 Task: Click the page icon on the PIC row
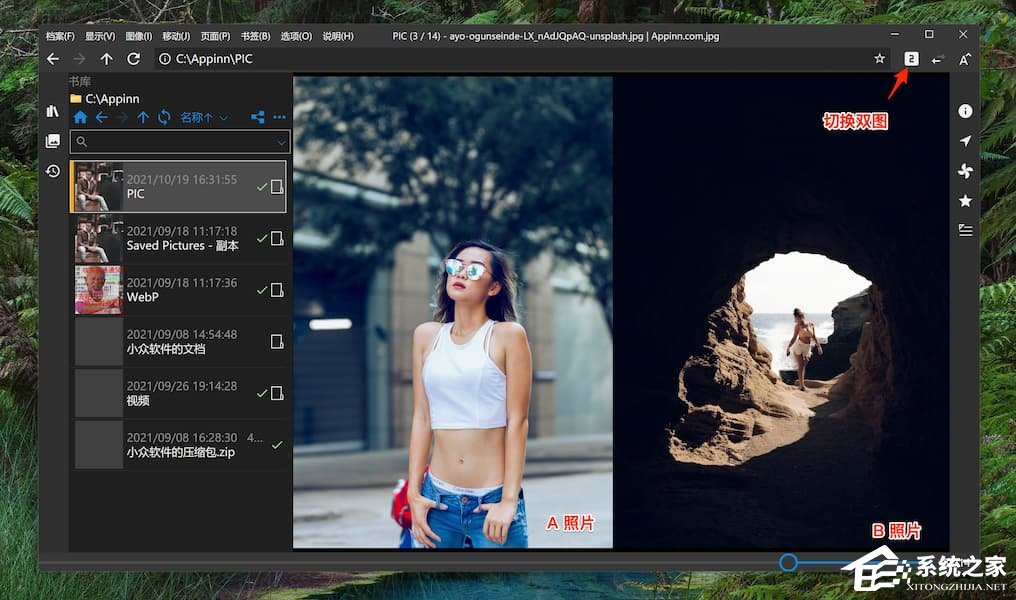click(x=277, y=187)
